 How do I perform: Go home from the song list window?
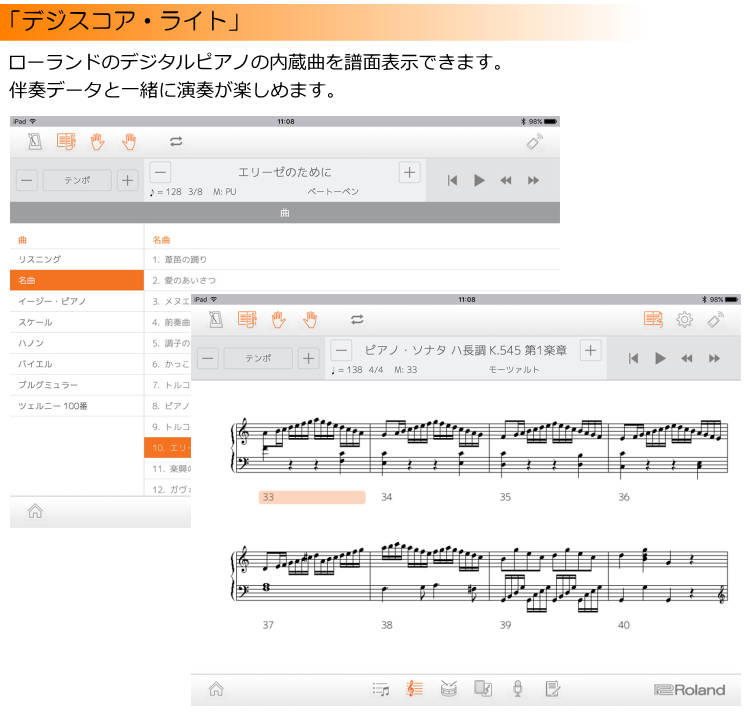point(35,511)
